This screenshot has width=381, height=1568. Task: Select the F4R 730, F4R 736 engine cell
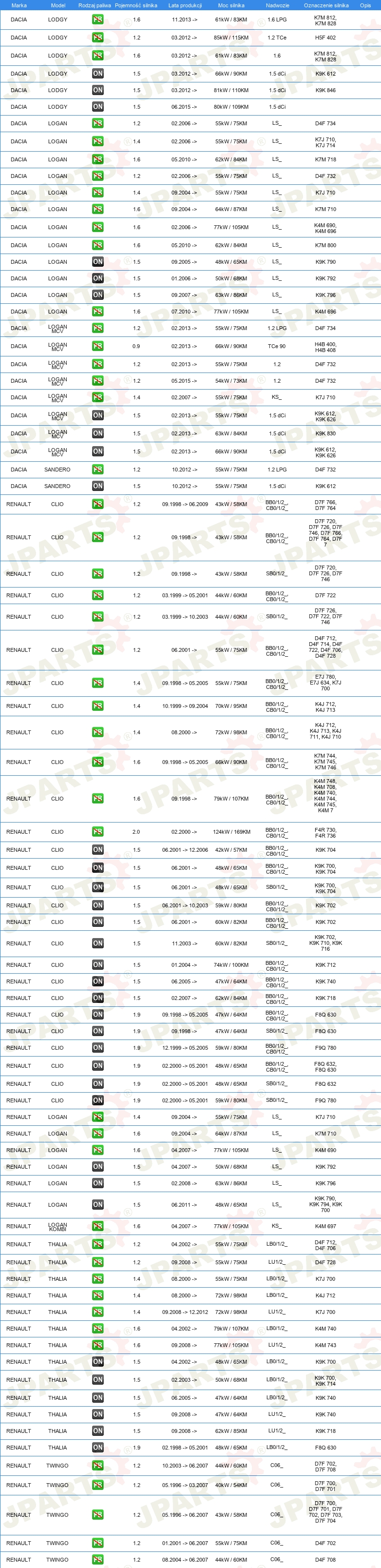325,832
